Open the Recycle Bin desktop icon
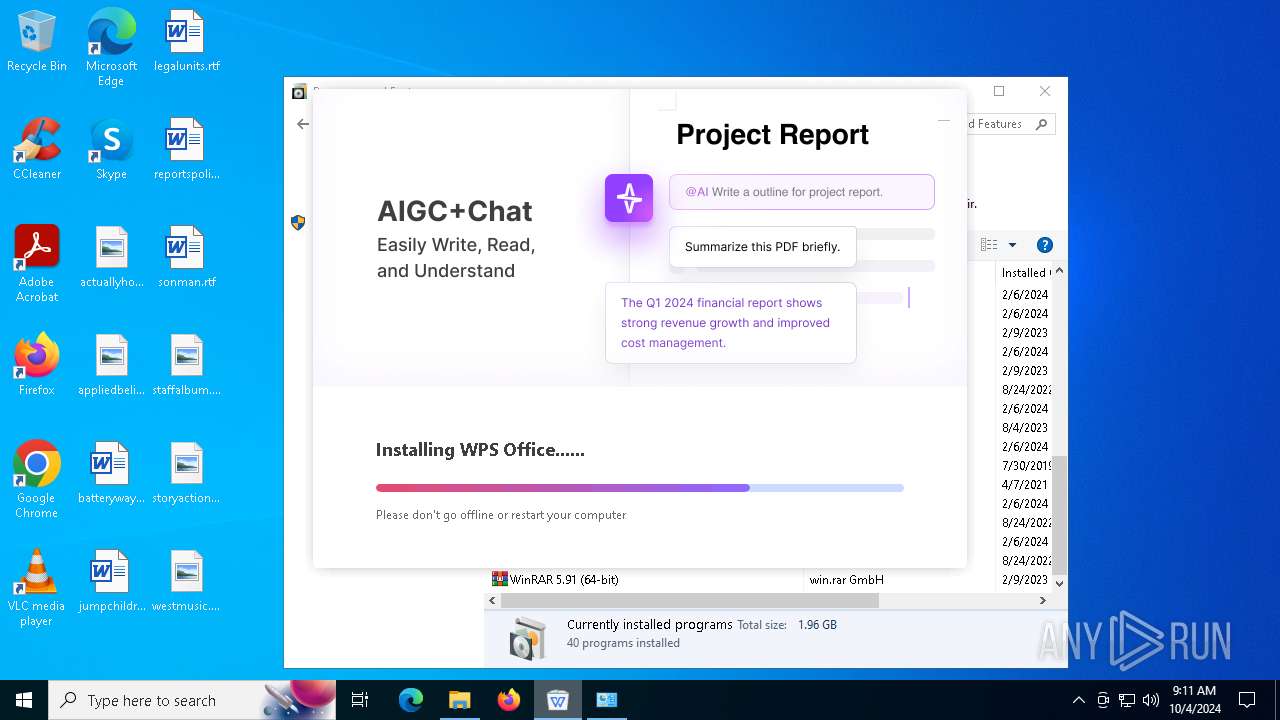This screenshot has width=1280, height=720. (37, 41)
